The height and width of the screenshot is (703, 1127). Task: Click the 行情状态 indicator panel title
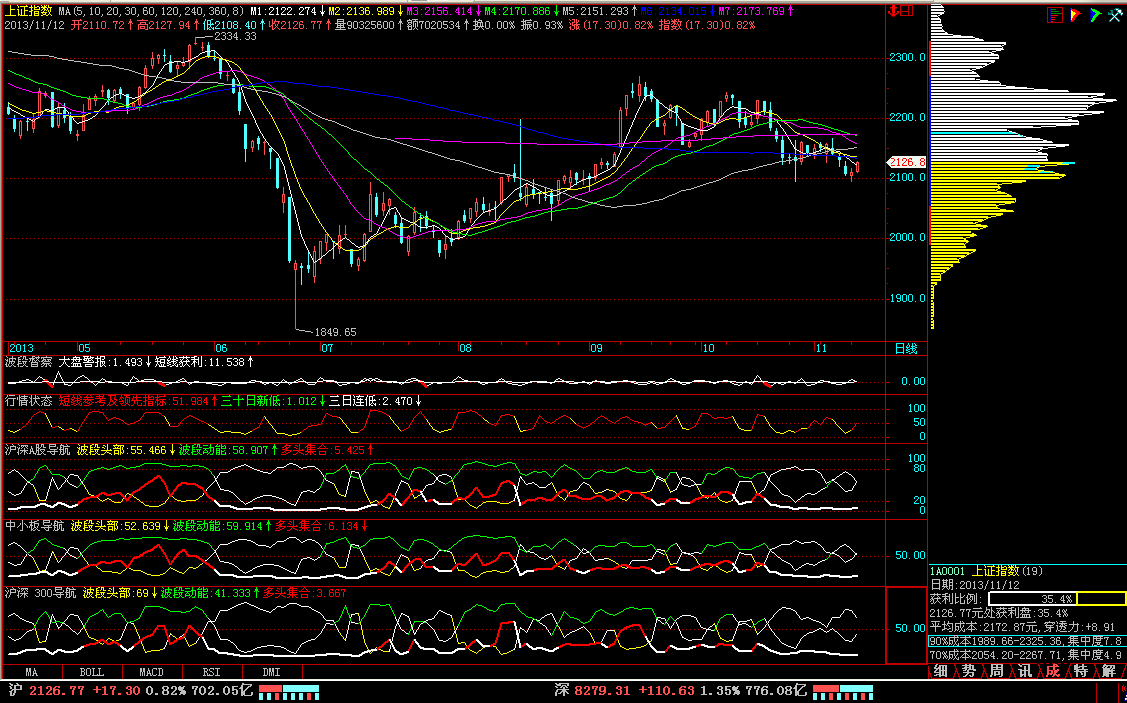click(28, 400)
